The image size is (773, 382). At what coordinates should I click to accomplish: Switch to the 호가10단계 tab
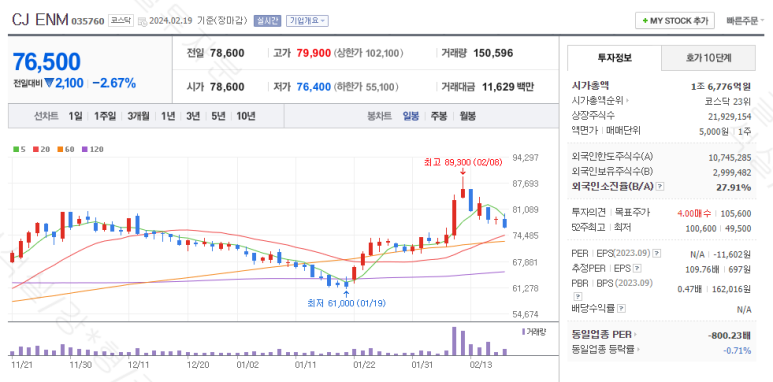pyautogui.click(x=708, y=58)
